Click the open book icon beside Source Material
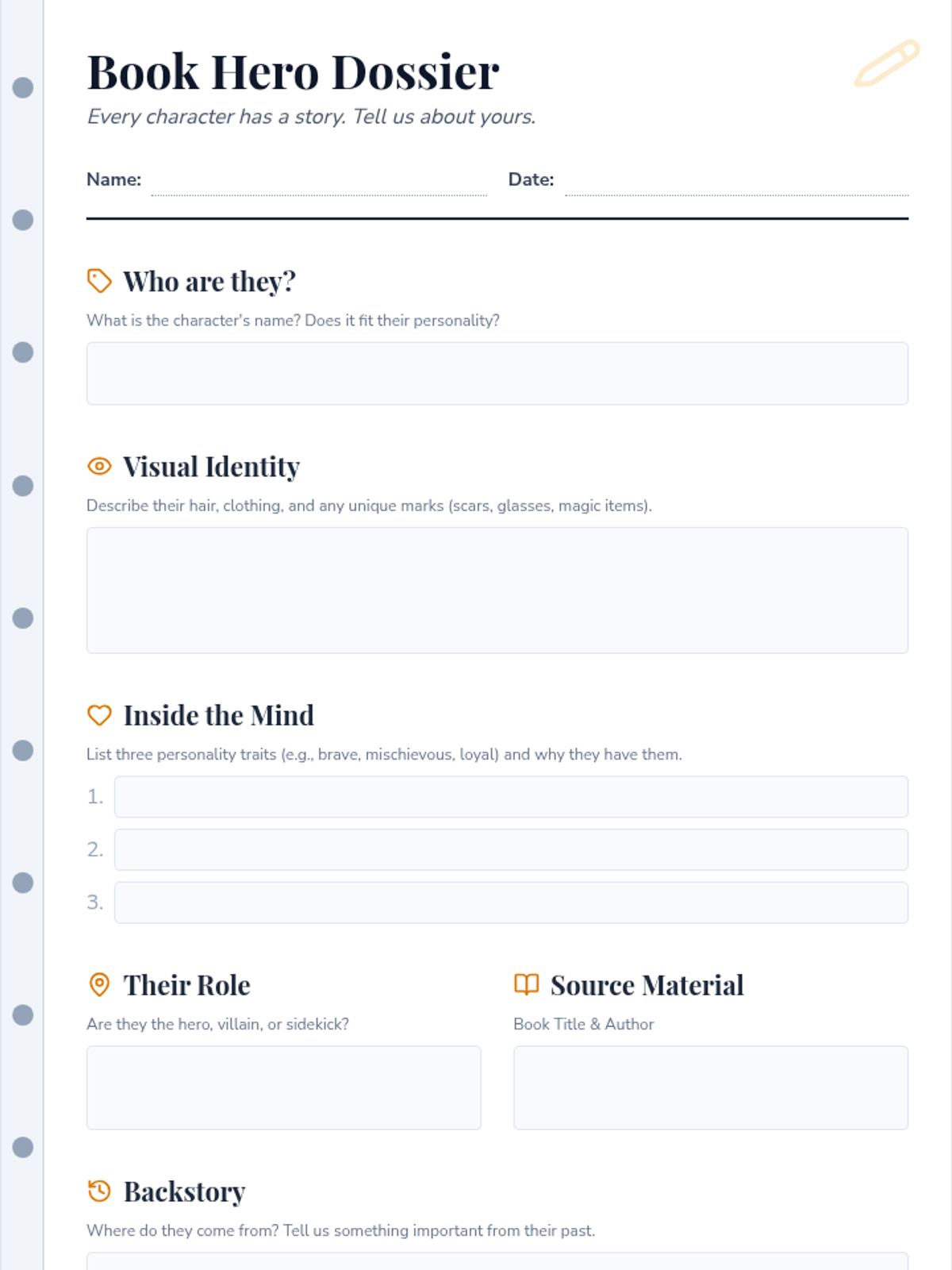 526,984
